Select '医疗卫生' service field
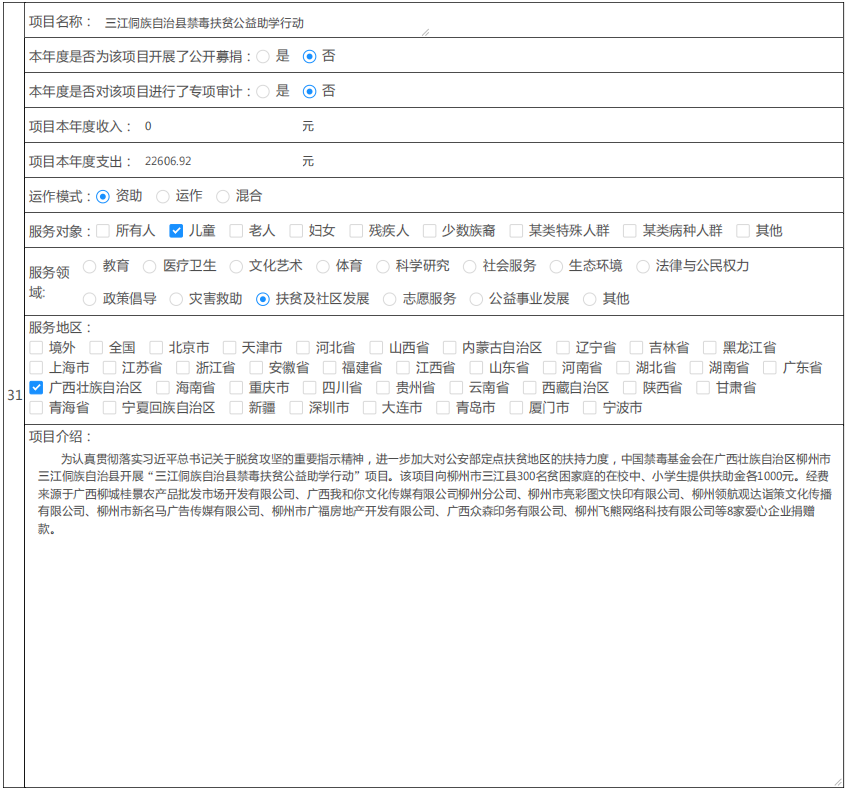This screenshot has height=792, width=848. 150,266
